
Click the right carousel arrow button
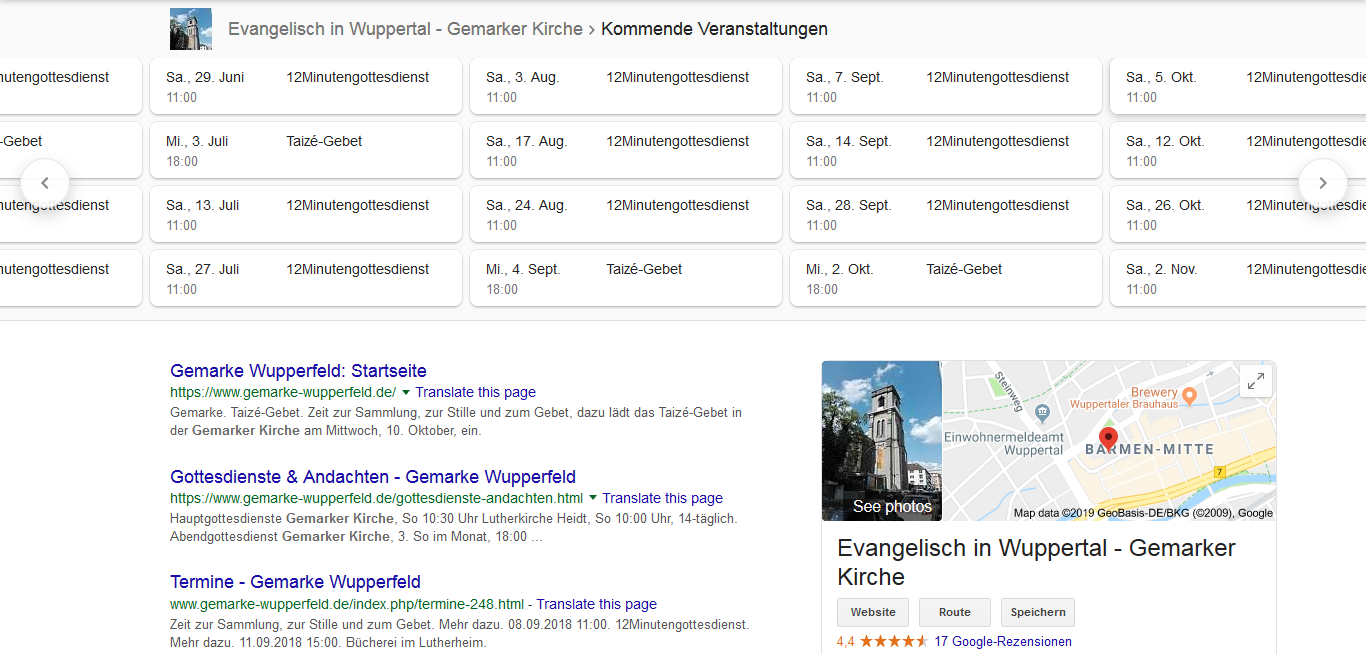(1322, 183)
